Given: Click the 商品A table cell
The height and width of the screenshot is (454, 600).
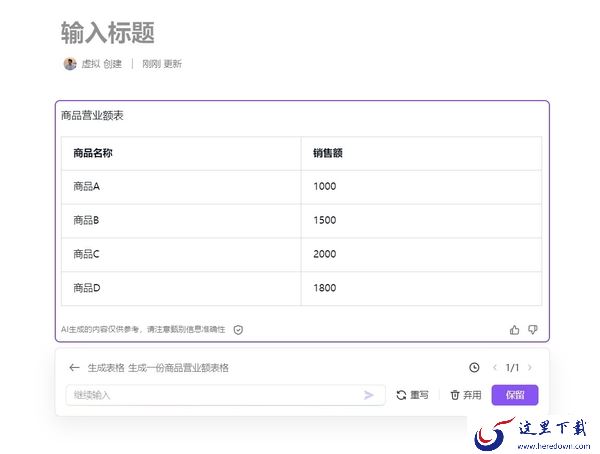Looking at the screenshot, I should pyautogui.click(x=181, y=187).
